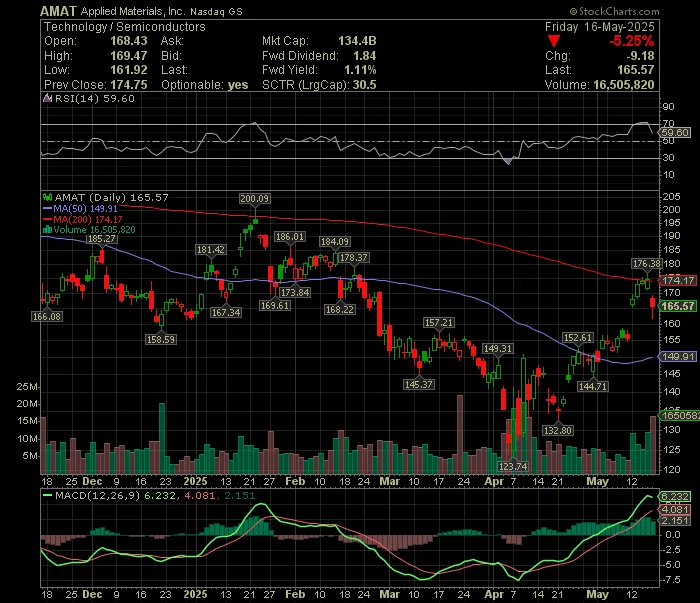Click the 176.38 recent high label

pos(646,264)
